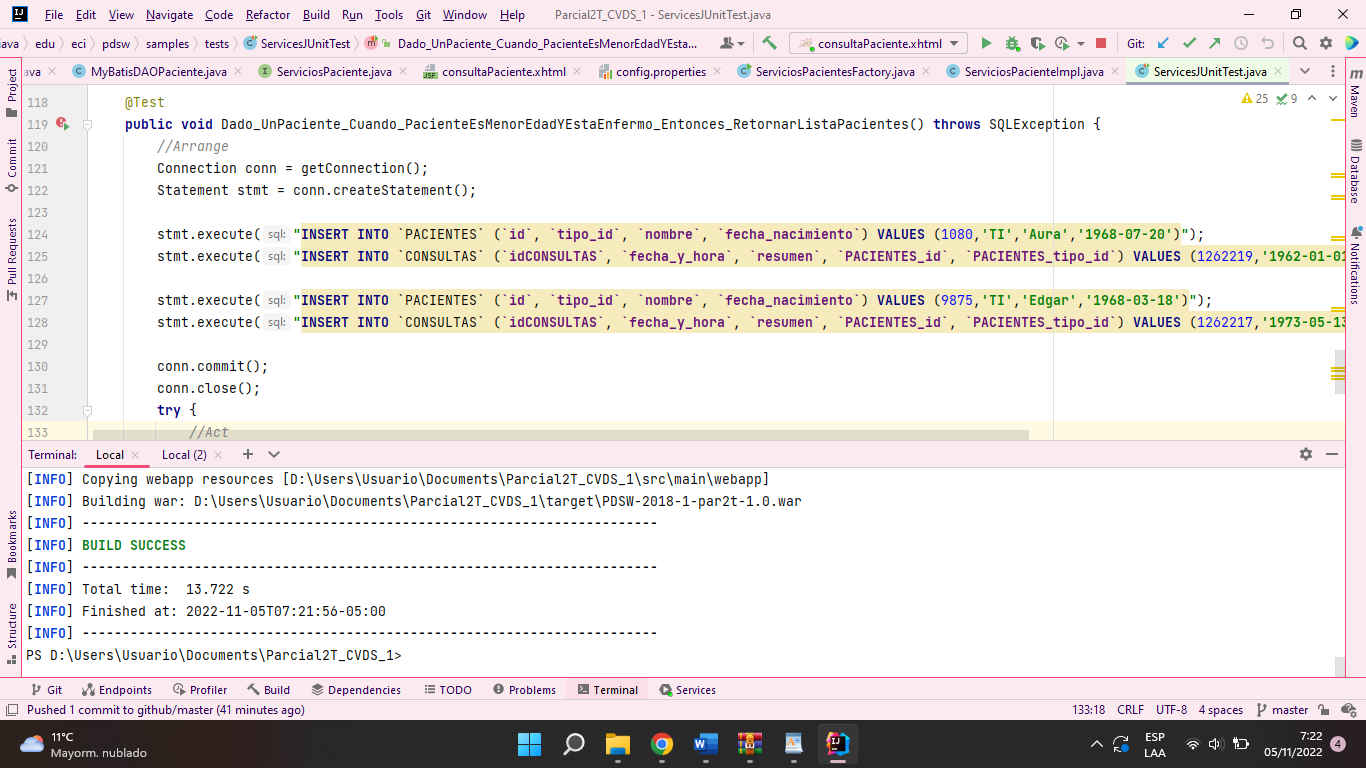Git push green arrow icon
Screen dimensions: 1366x768
coord(1214,43)
